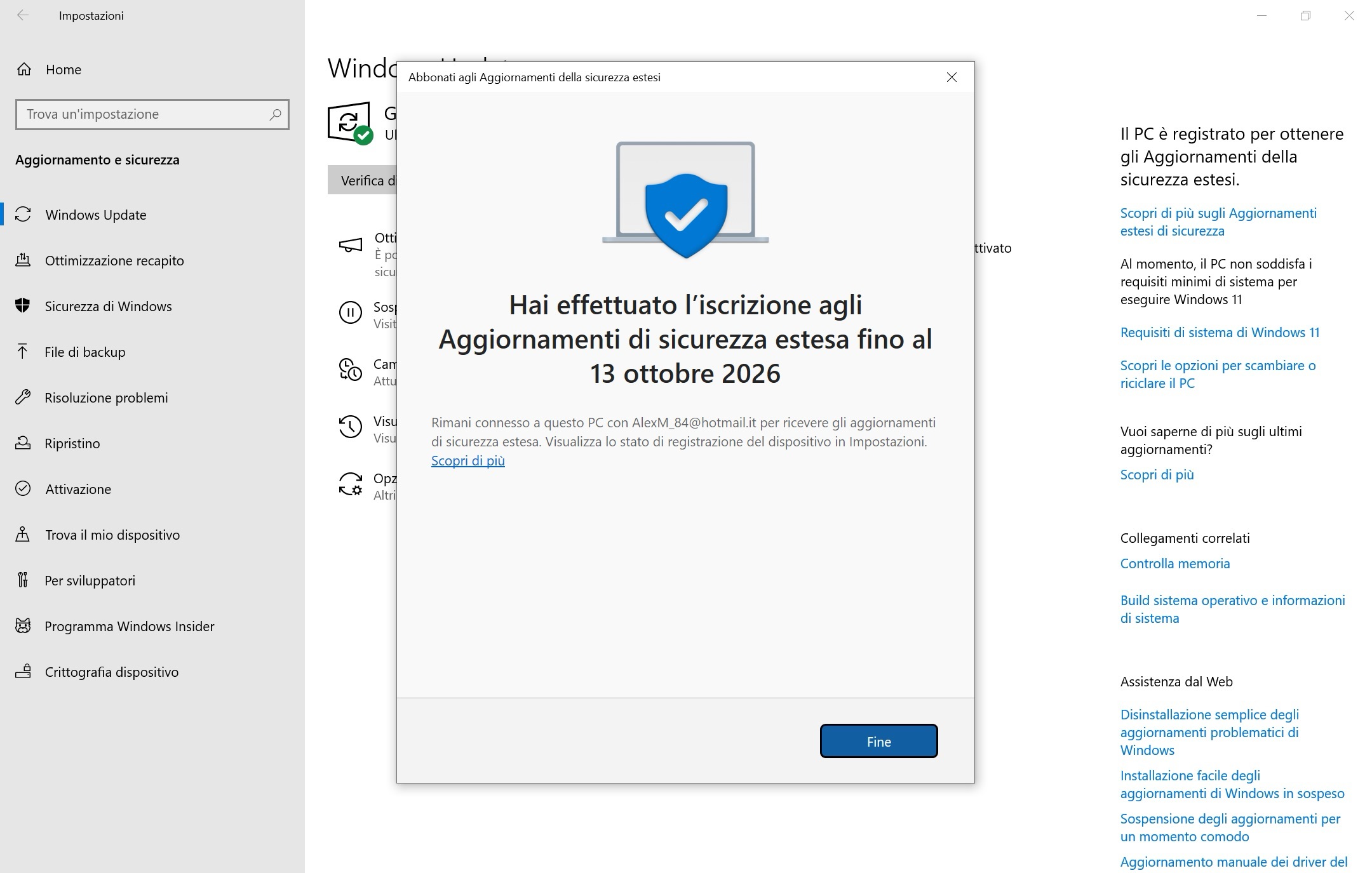Open Sicurezza di Windows via the shield icon
Screen dimensions: 1372x873
24,305
